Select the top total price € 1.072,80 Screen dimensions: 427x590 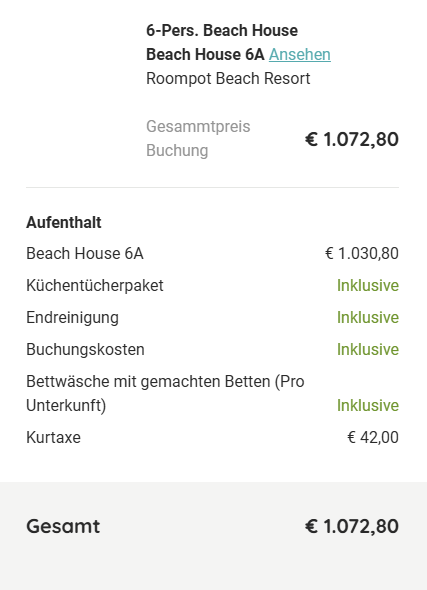(352, 139)
